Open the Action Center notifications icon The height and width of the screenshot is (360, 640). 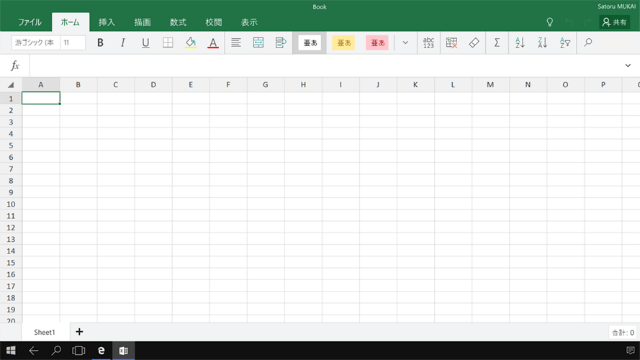click(630, 351)
